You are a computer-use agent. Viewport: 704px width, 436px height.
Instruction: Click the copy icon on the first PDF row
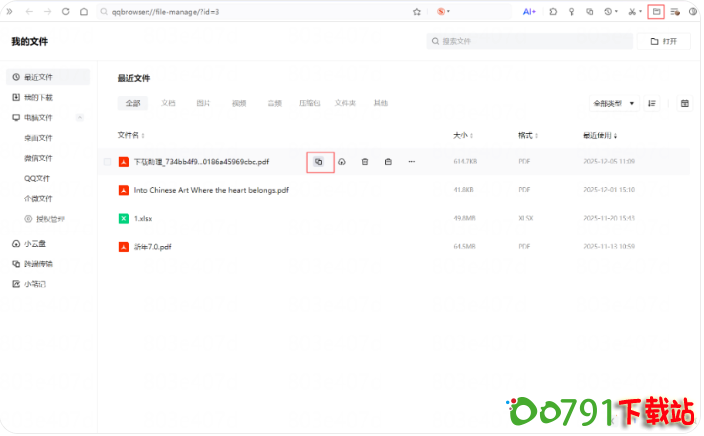coord(319,161)
